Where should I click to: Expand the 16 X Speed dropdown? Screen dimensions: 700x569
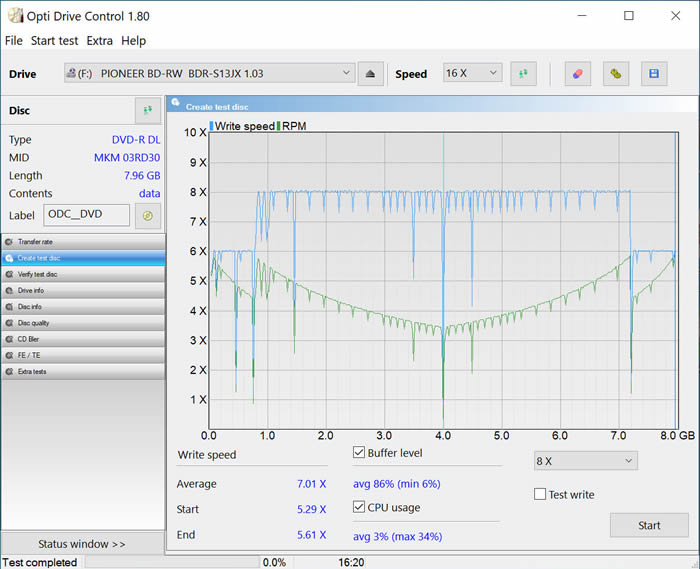click(472, 73)
